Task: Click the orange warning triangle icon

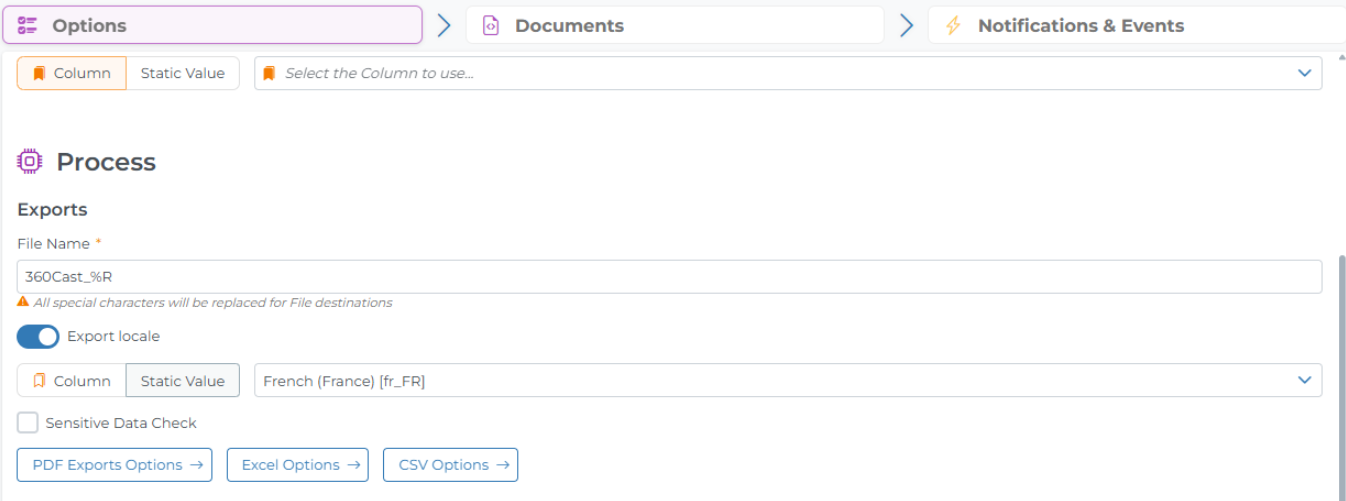Action: (x=23, y=301)
